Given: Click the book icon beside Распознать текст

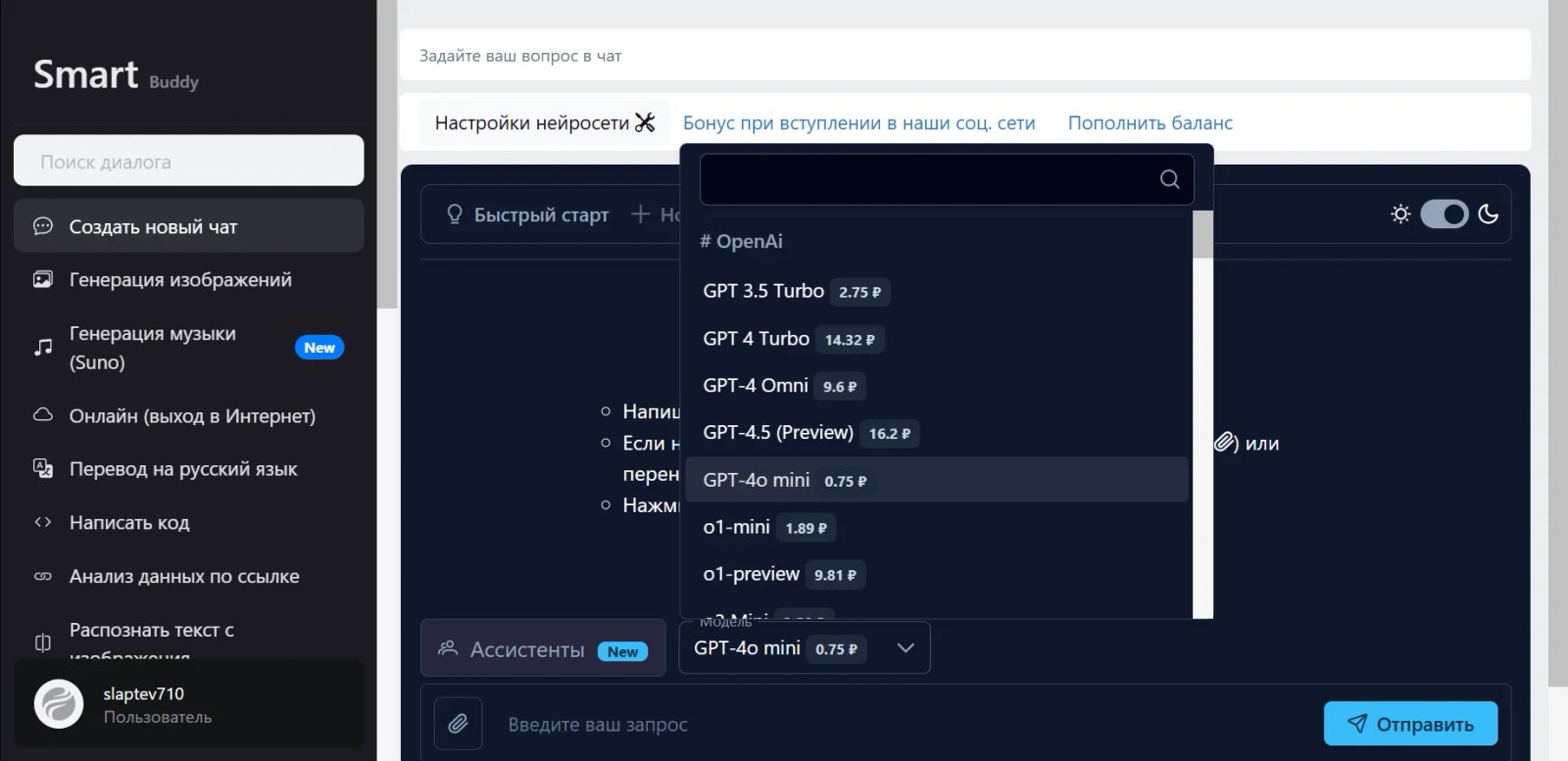Looking at the screenshot, I should pos(43,642).
